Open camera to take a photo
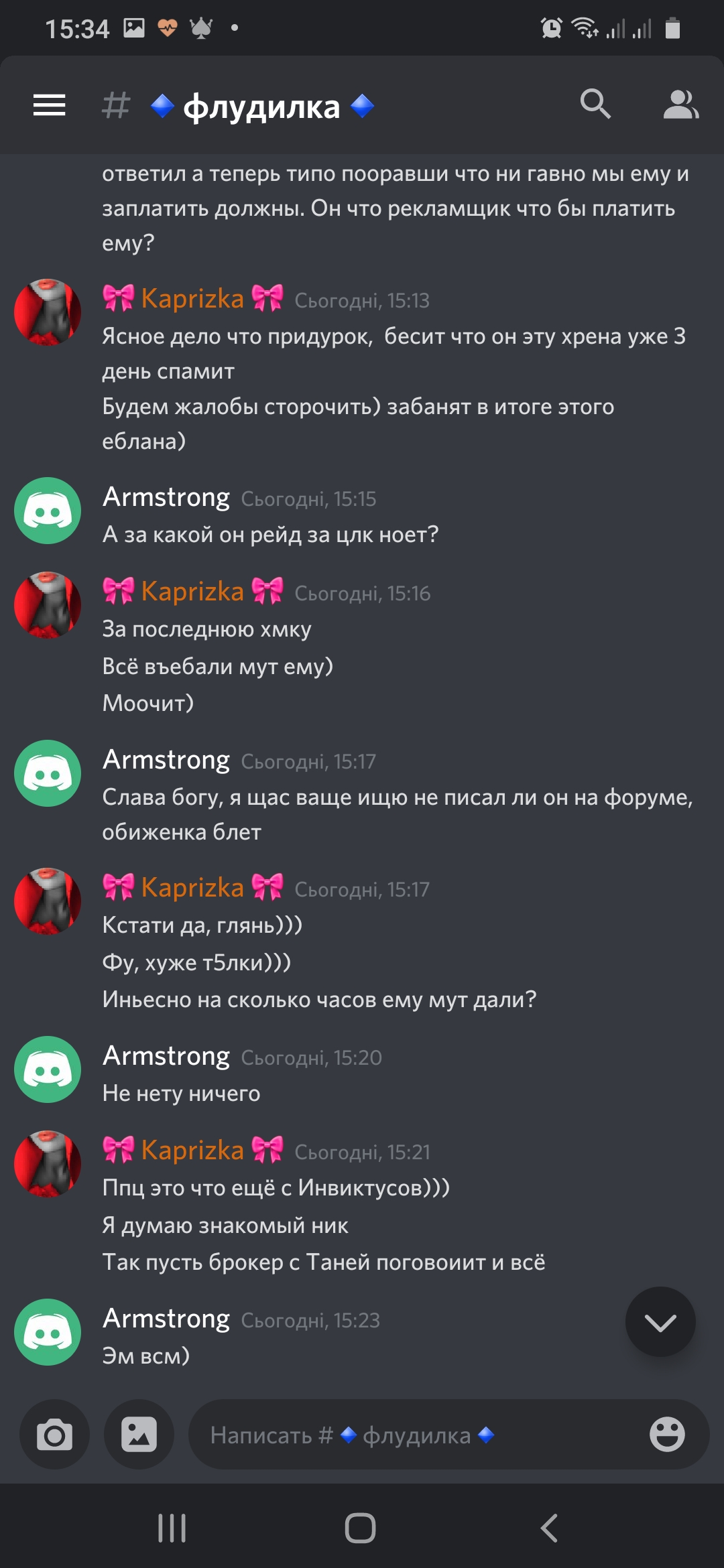This screenshot has height=1568, width=724. tap(54, 1435)
